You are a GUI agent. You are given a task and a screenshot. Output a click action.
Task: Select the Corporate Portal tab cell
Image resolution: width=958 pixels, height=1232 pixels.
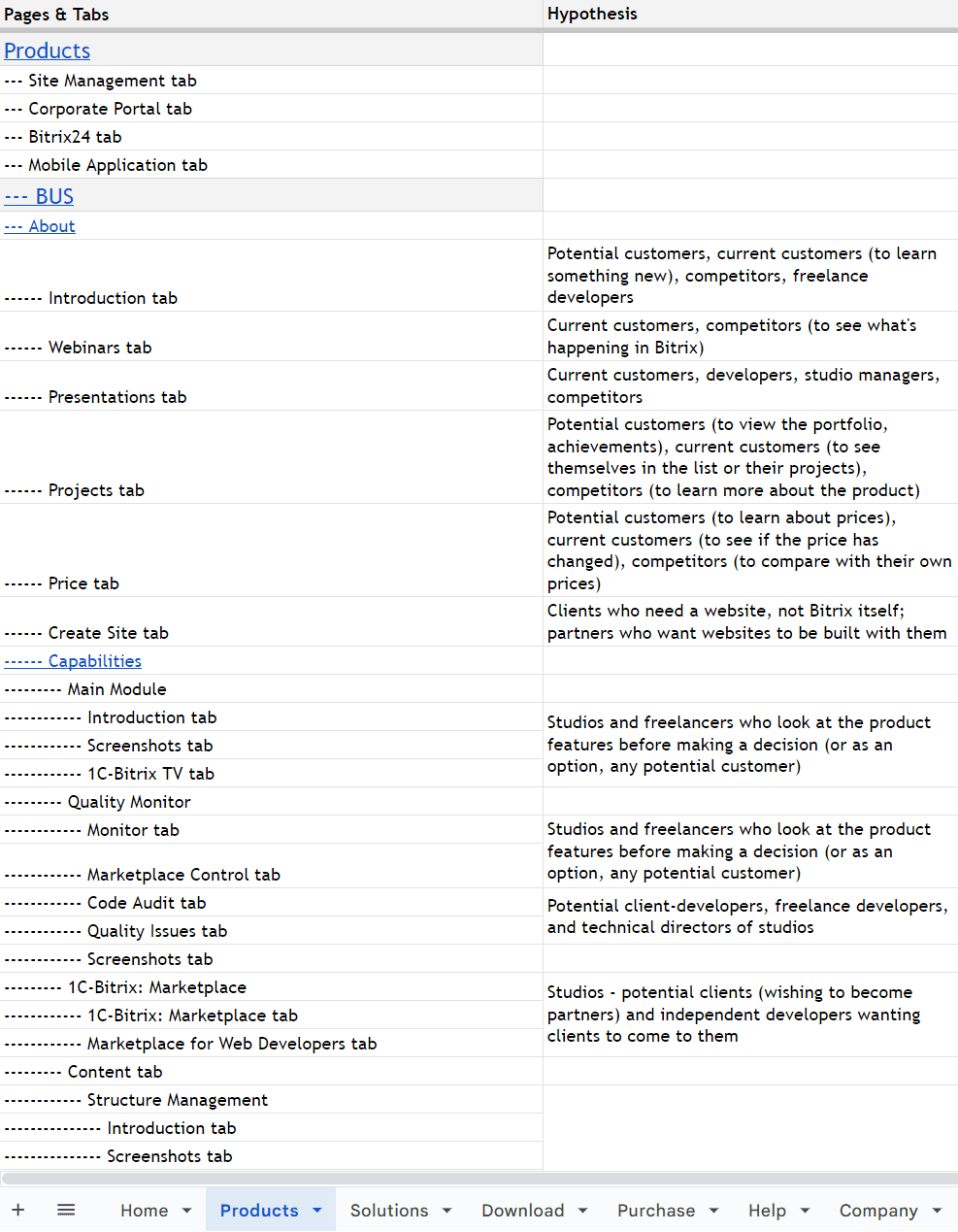click(x=271, y=109)
